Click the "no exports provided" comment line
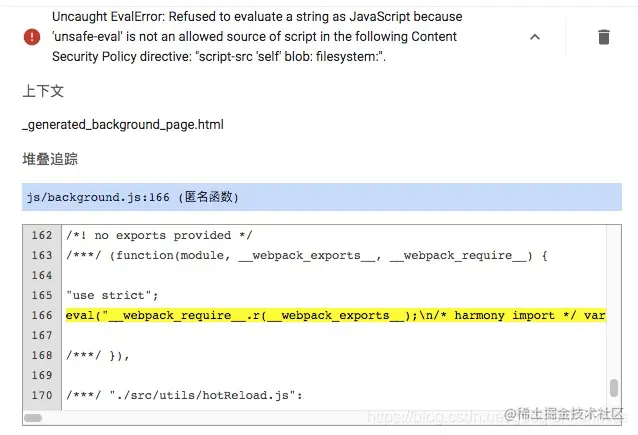This screenshot has width=638, height=435. (x=159, y=235)
